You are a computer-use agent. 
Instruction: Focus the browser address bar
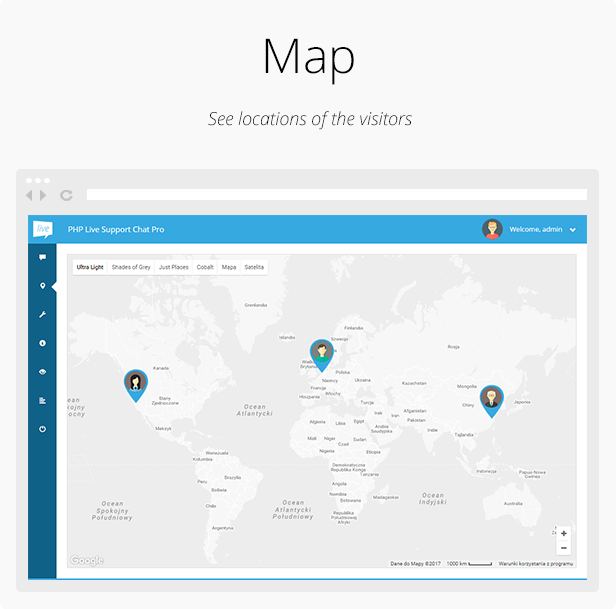click(337, 194)
